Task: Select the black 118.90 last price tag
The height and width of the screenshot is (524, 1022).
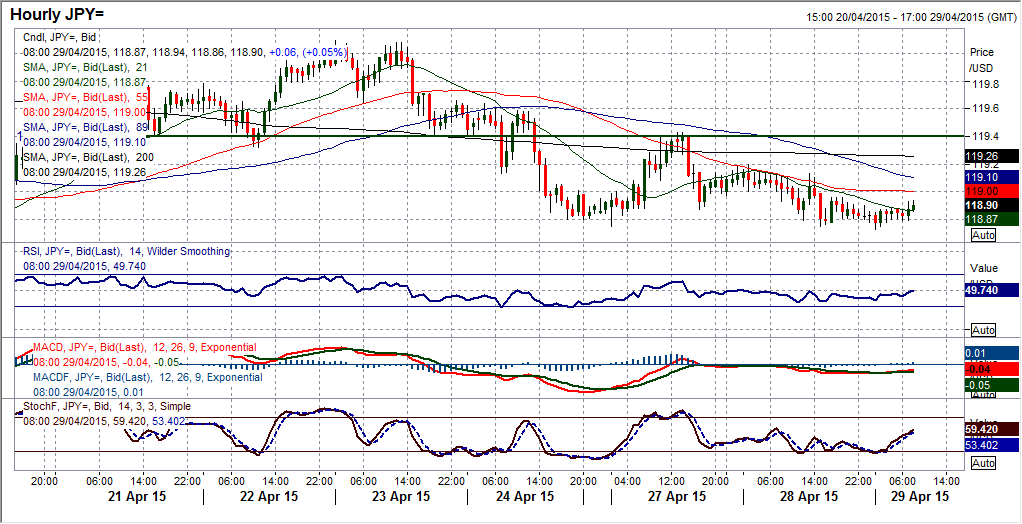Action: [991, 205]
